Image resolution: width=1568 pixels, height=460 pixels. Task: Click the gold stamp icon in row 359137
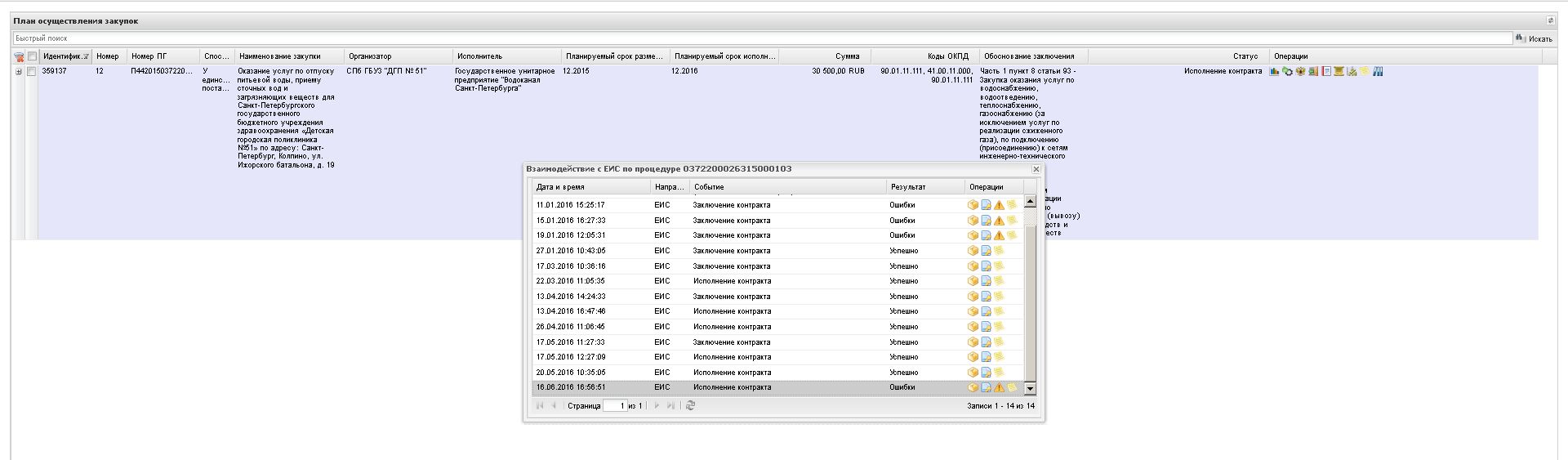(x=1339, y=71)
